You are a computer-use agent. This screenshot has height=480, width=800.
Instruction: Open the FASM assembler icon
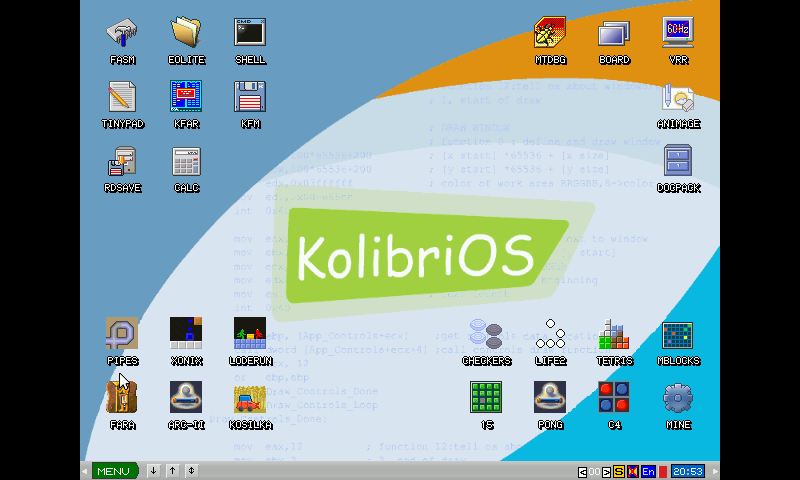[122, 33]
